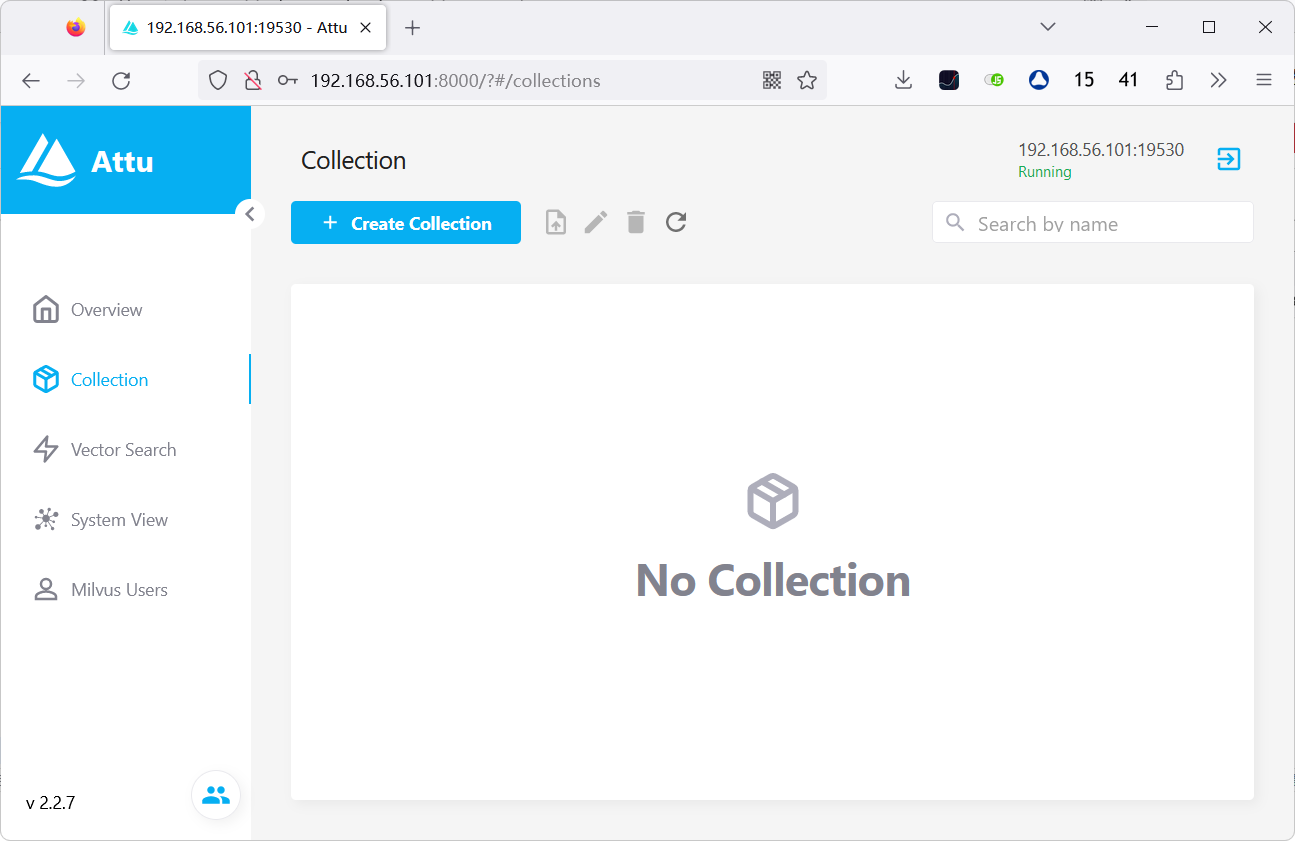Show insecure connection padlock info
The height and width of the screenshot is (841, 1295).
(x=253, y=81)
